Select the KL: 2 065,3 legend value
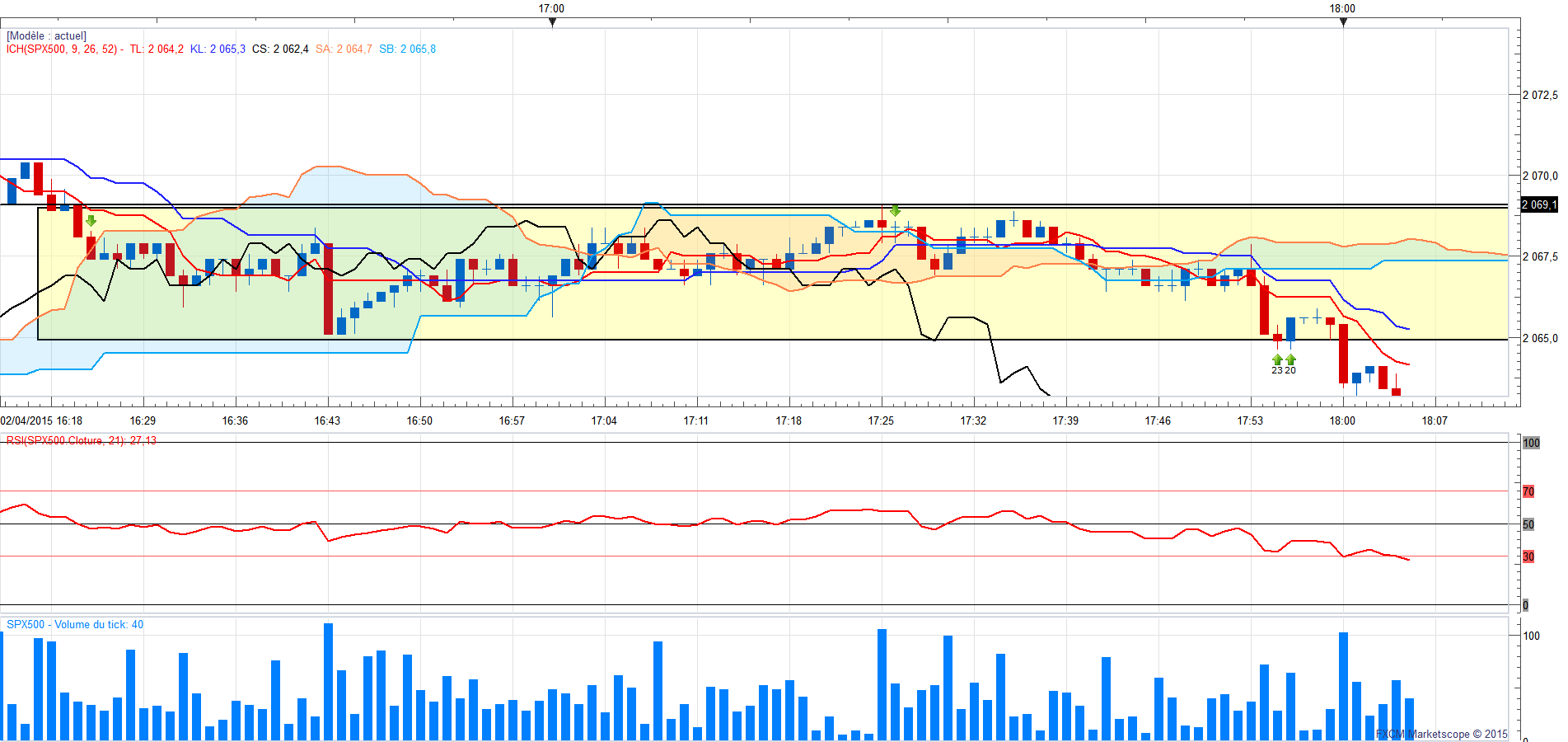Screen dimensions: 1568x742 click(x=218, y=49)
